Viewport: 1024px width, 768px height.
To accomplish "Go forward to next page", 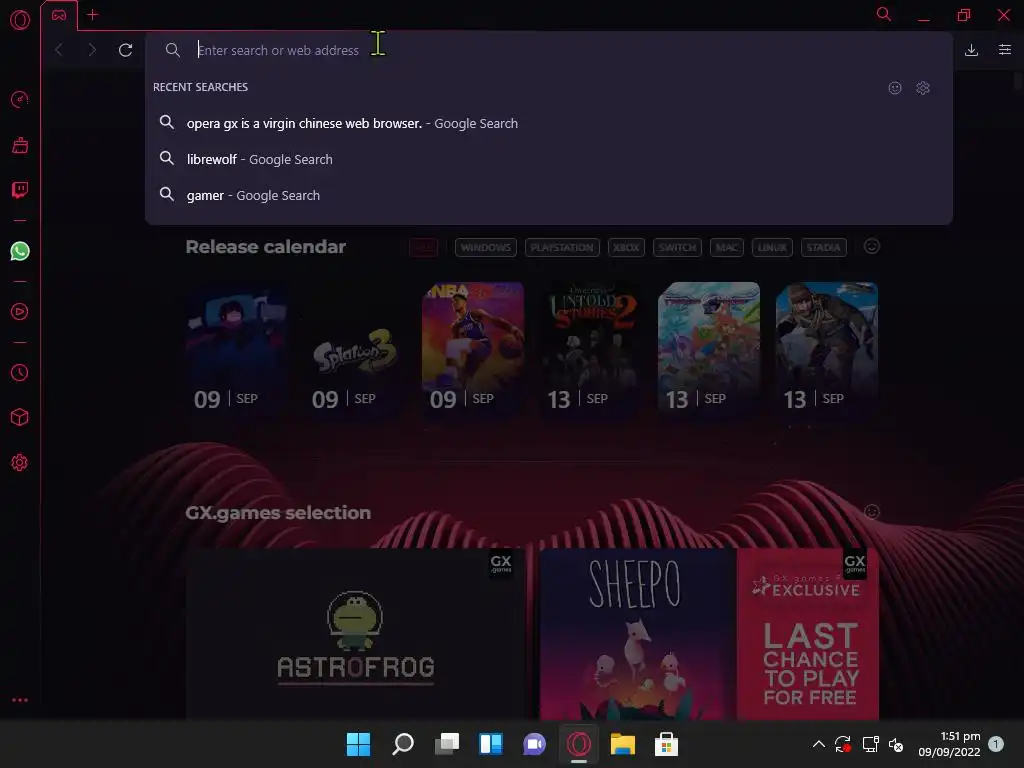I will coord(92,50).
